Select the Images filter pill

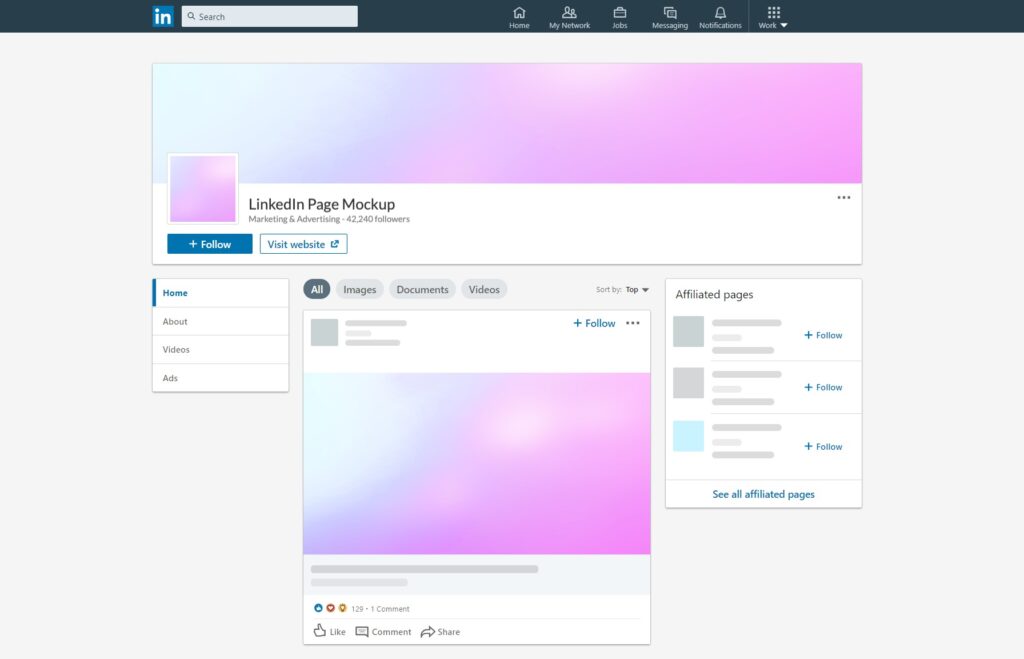[x=360, y=289]
